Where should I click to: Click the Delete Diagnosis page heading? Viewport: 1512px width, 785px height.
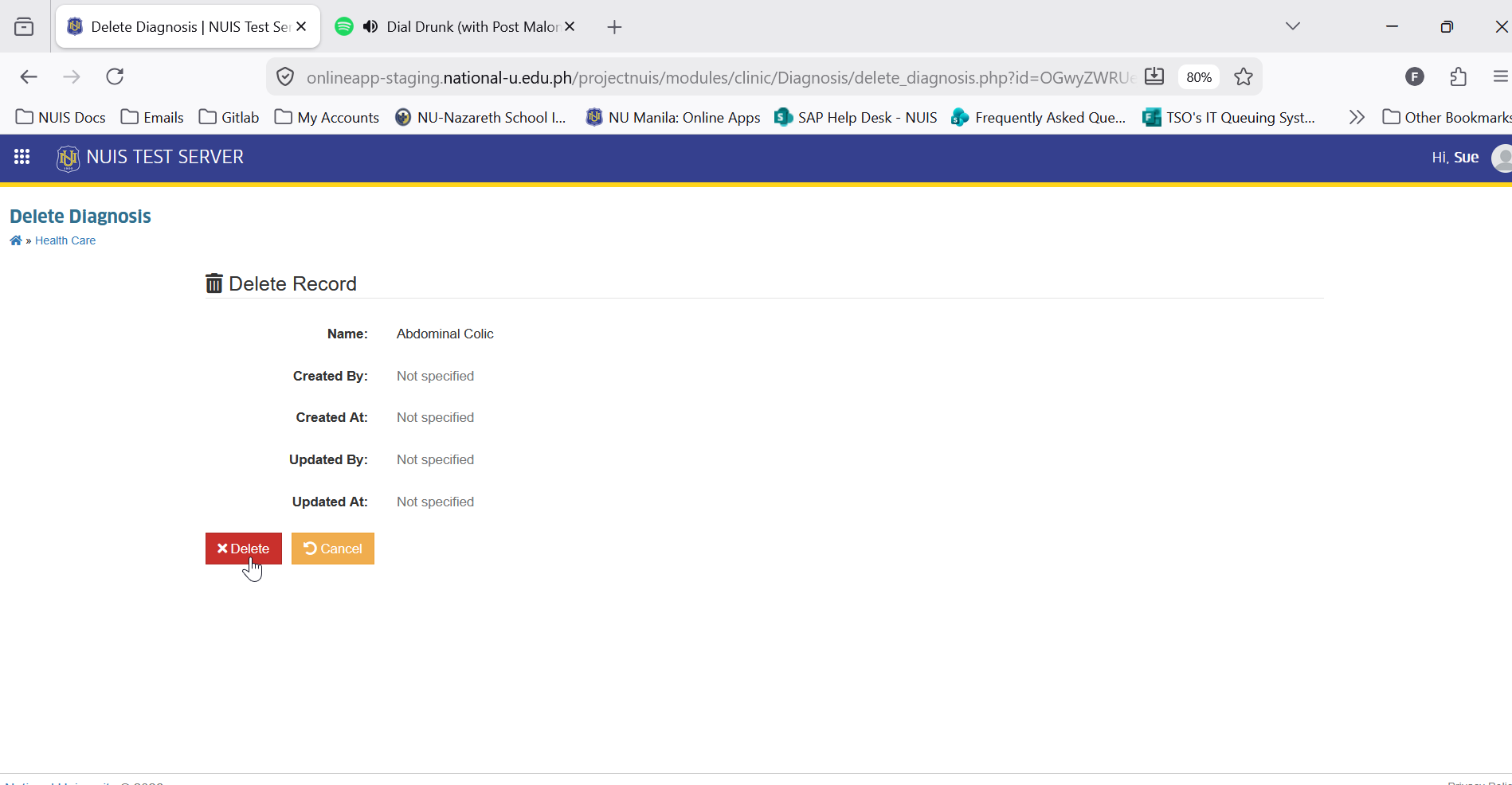[80, 217]
